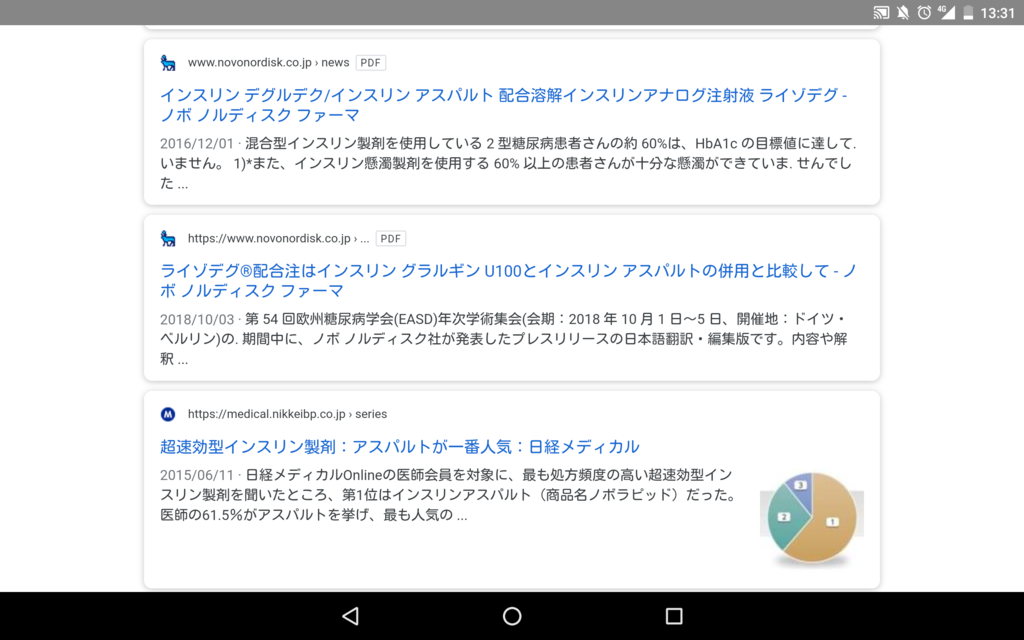Tap the PDF badge beside the news URL
This screenshot has width=1024, height=640.
tap(370, 63)
